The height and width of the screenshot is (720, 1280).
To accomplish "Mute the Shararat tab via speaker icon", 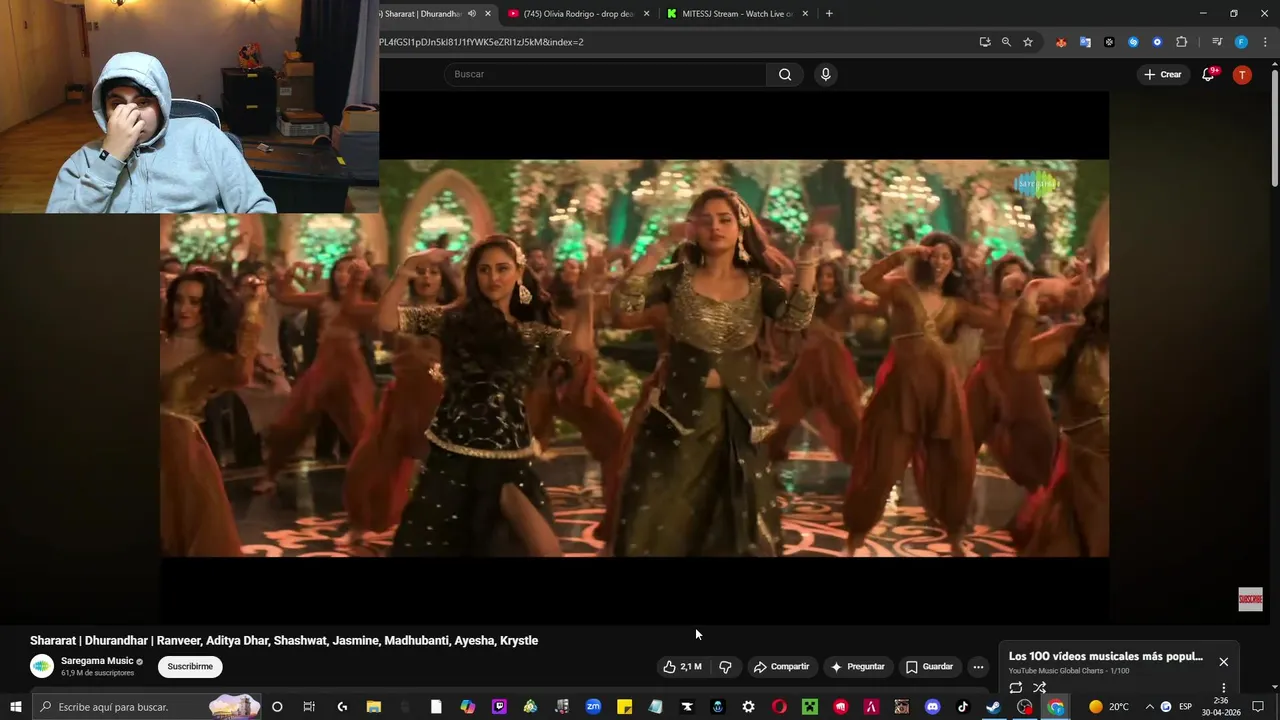I will [x=471, y=14].
